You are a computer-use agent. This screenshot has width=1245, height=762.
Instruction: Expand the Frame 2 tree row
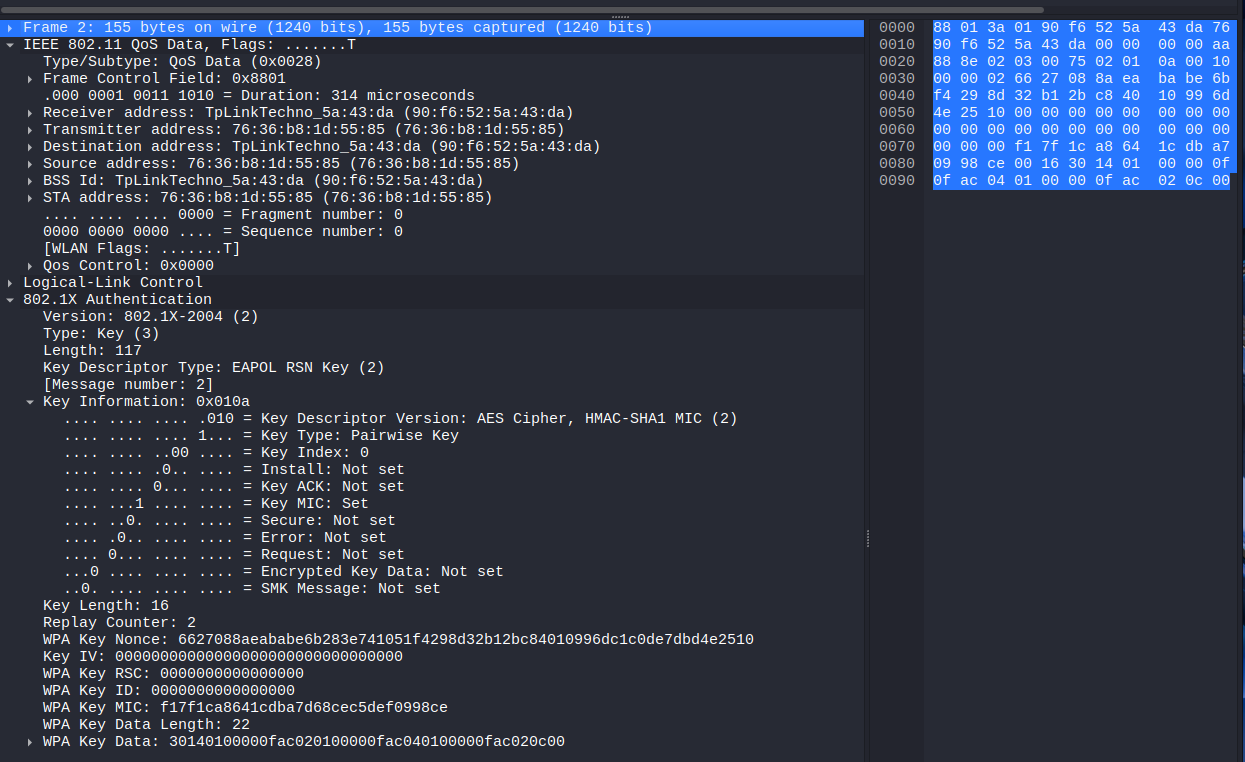(10, 28)
